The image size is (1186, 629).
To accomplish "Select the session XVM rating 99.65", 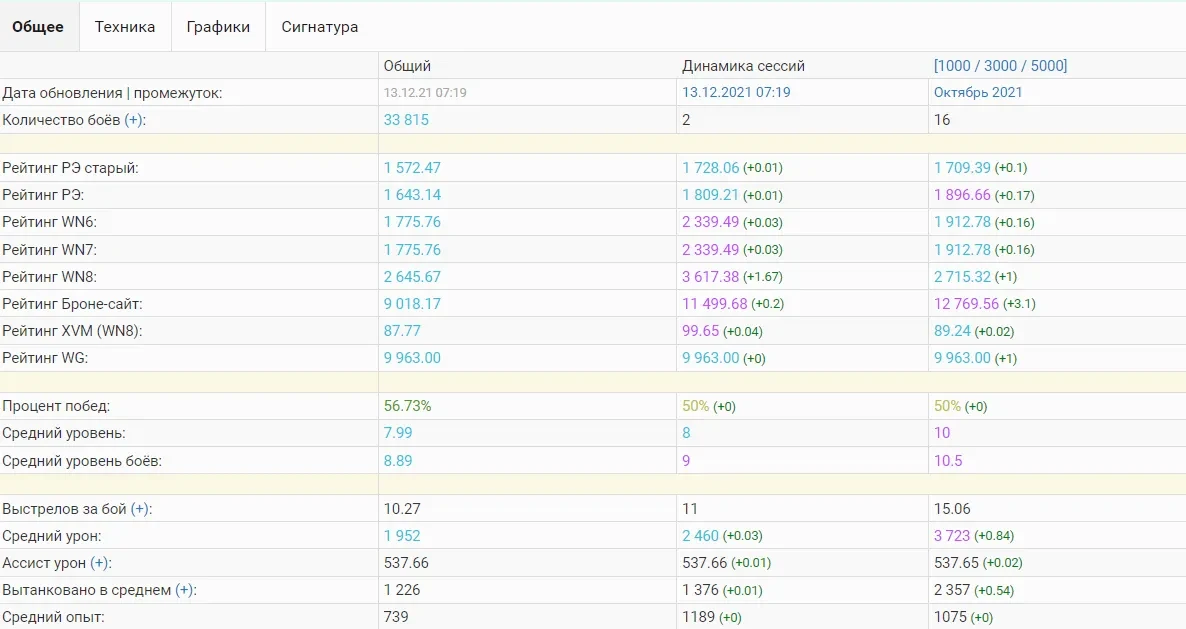I will click(701, 331).
